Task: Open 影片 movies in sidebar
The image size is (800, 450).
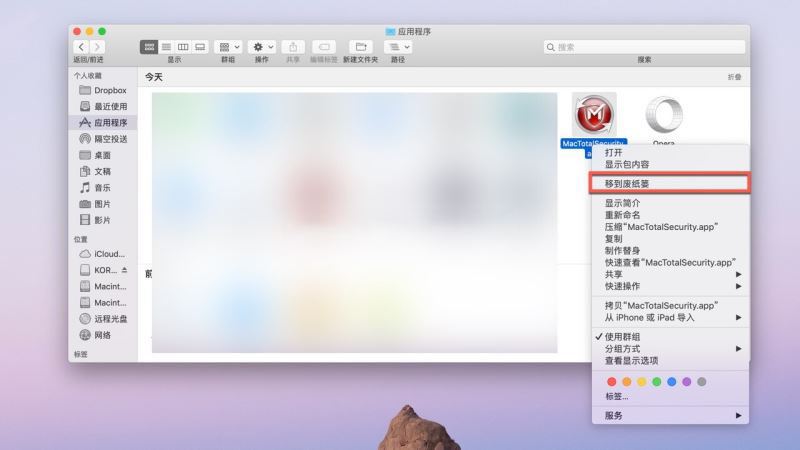Action: (103, 220)
